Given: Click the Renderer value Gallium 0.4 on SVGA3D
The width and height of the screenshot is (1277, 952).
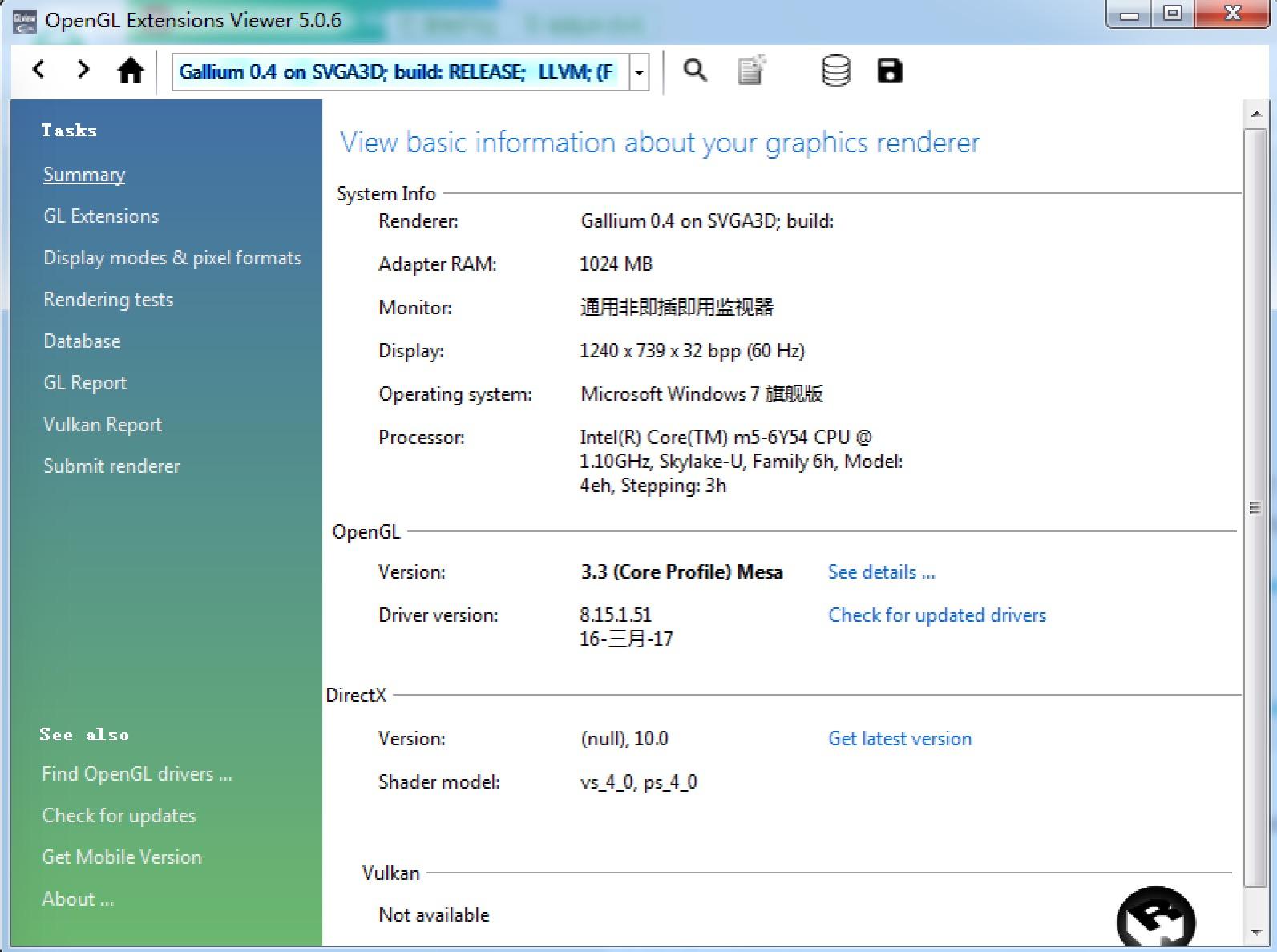Looking at the screenshot, I should coord(707,221).
